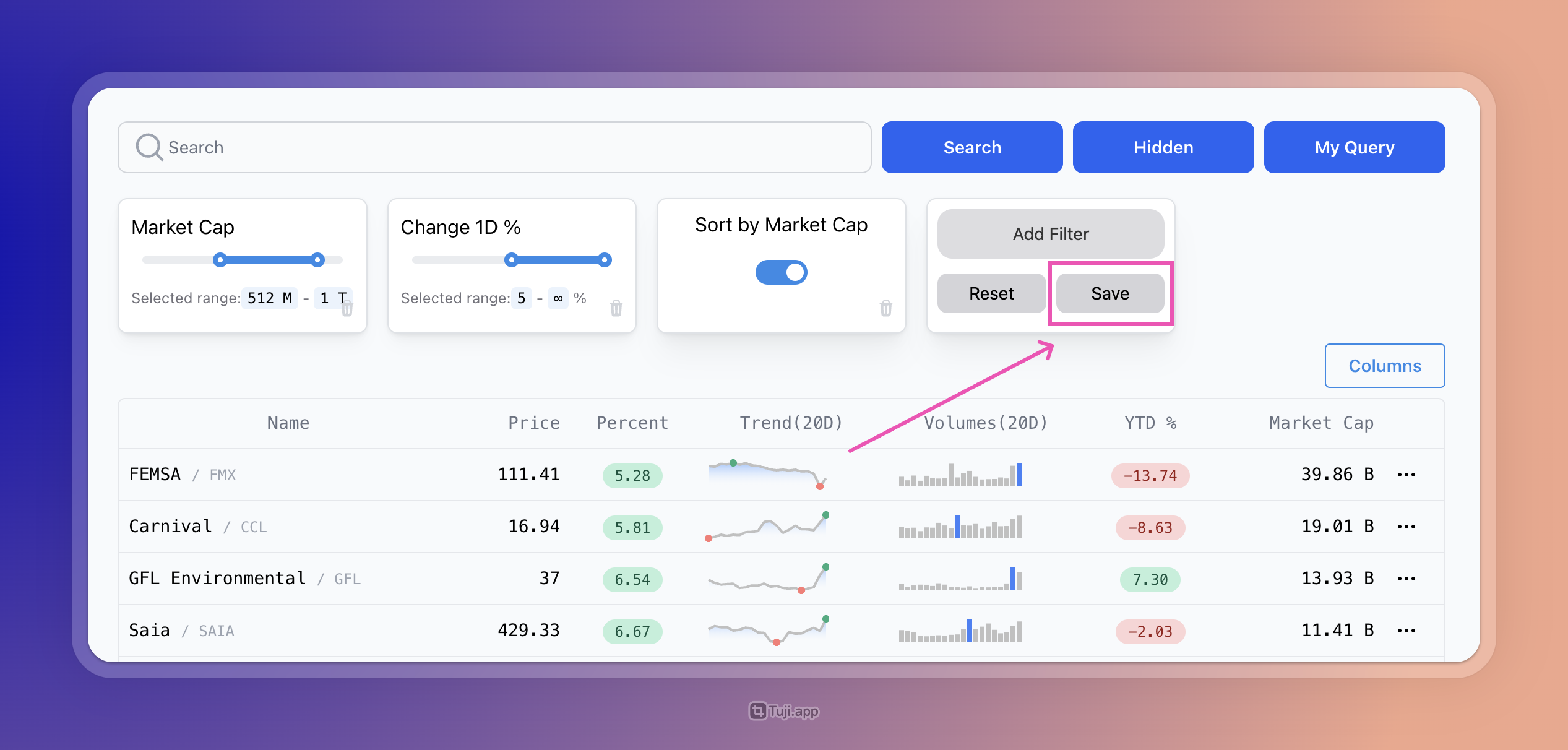Viewport: 1568px width, 750px height.
Task: Click Carnival trend sparkline chart
Action: point(767,527)
